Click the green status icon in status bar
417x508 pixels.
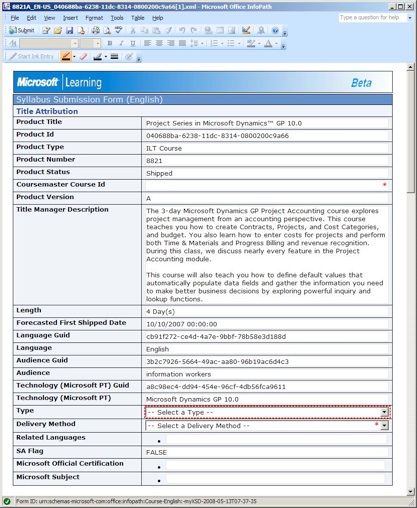tap(7, 501)
